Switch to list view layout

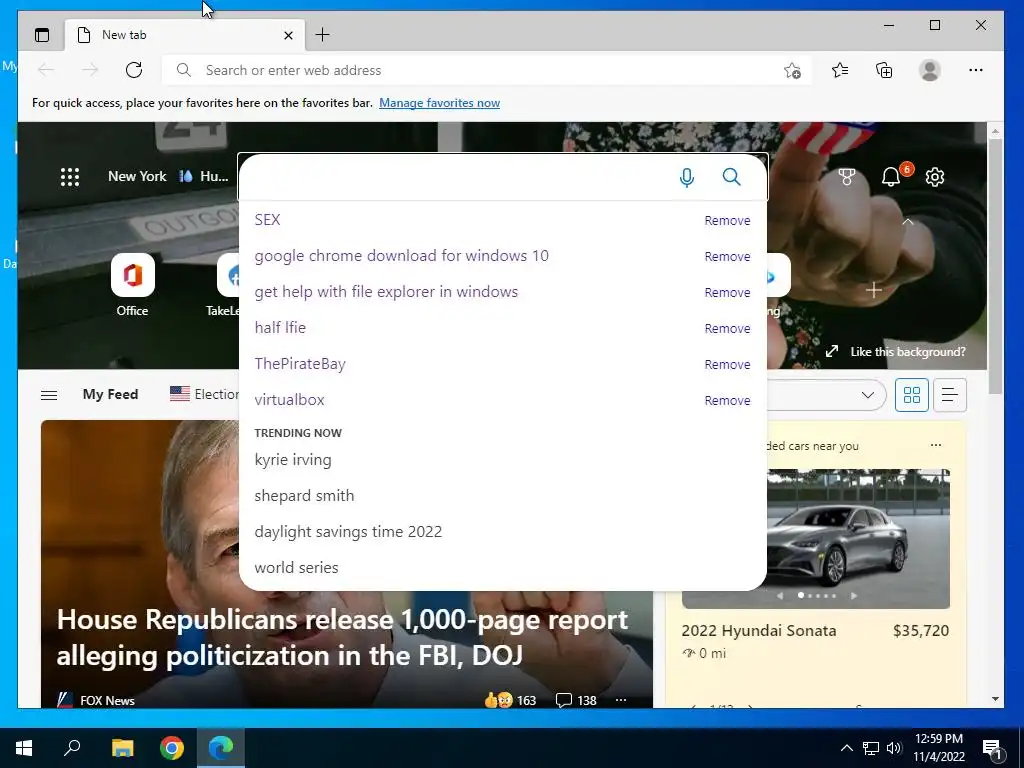click(x=950, y=394)
